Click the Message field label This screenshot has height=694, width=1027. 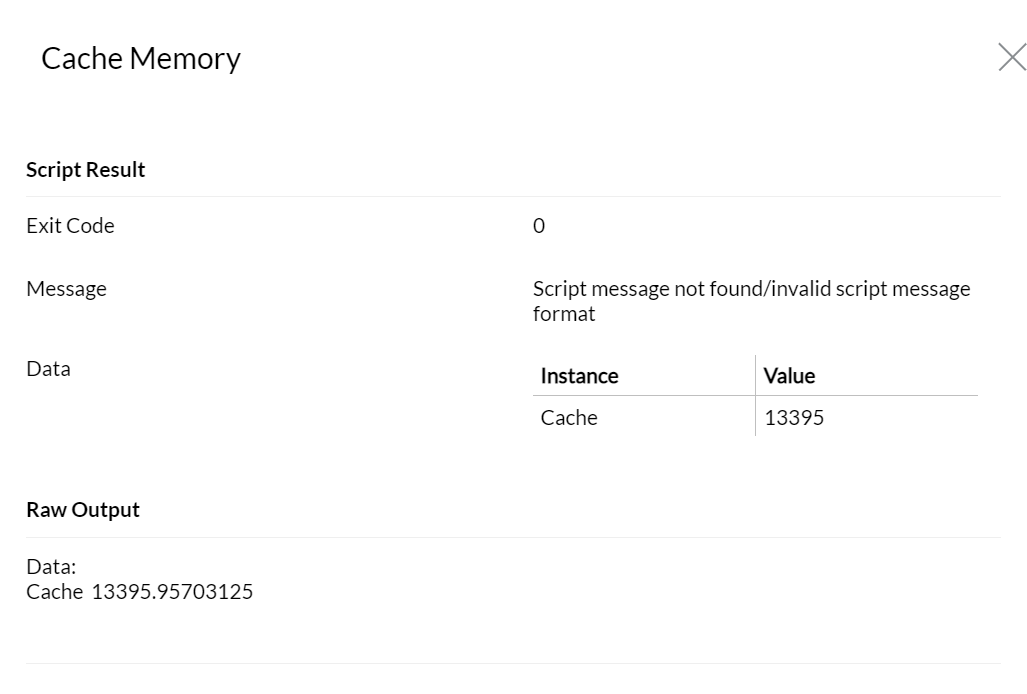(66, 289)
